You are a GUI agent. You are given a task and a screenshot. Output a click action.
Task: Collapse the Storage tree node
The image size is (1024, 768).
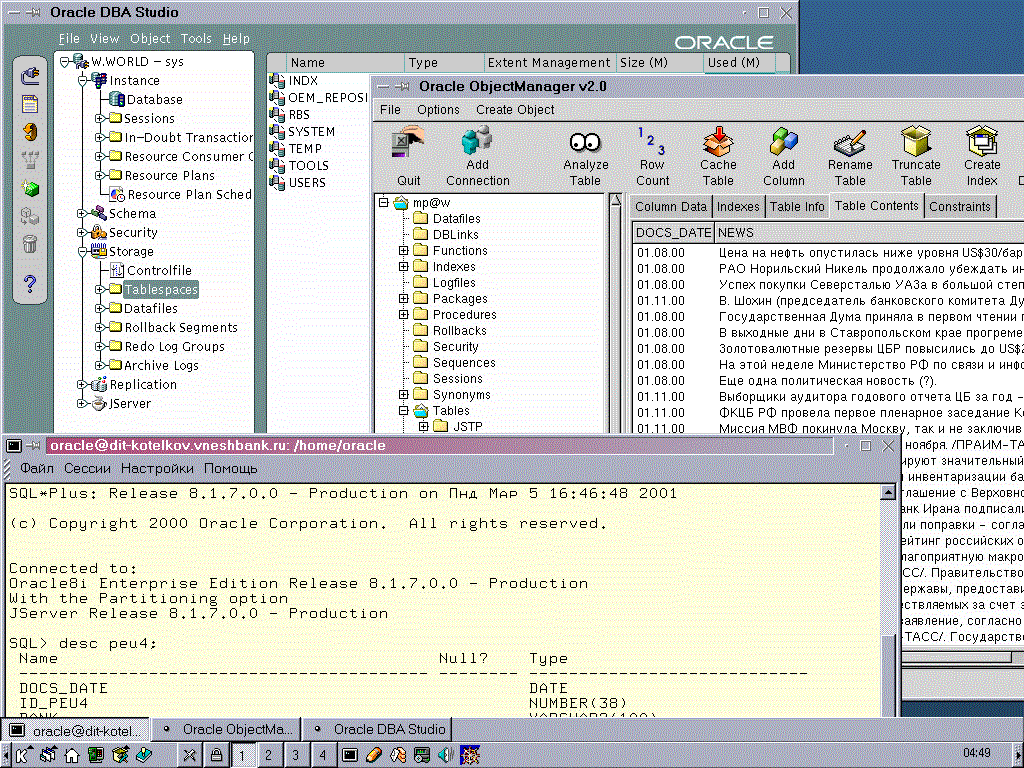[x=82, y=251]
